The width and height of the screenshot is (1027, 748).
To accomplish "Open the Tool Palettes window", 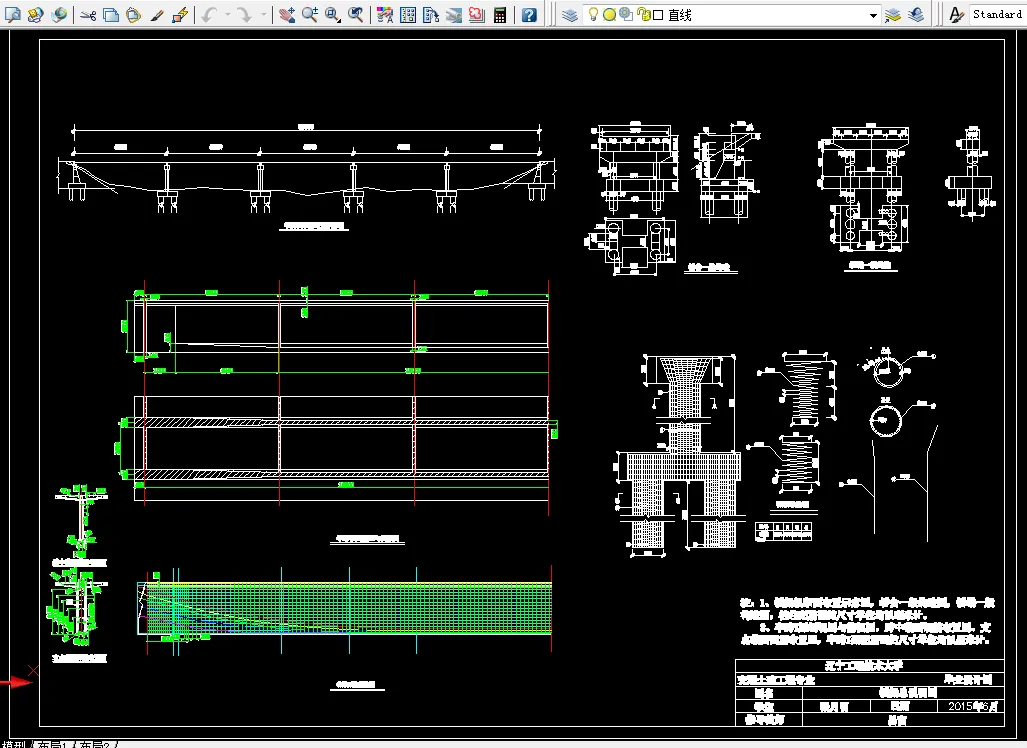I will (430, 14).
